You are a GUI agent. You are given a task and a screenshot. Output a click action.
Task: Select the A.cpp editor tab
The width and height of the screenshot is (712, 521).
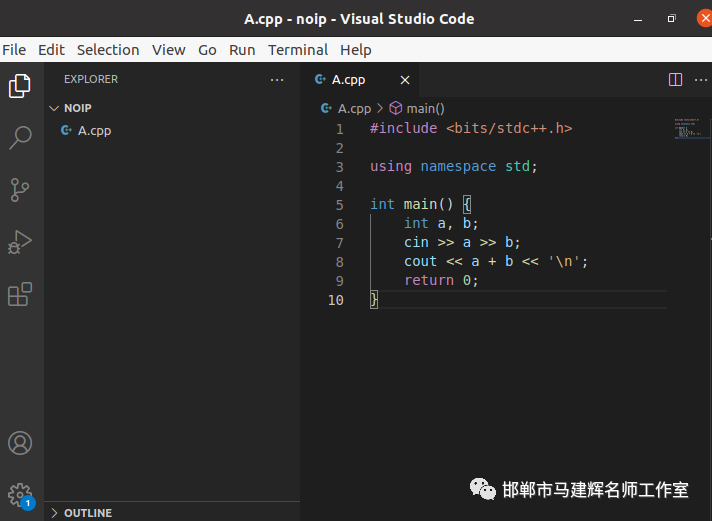[x=360, y=80]
